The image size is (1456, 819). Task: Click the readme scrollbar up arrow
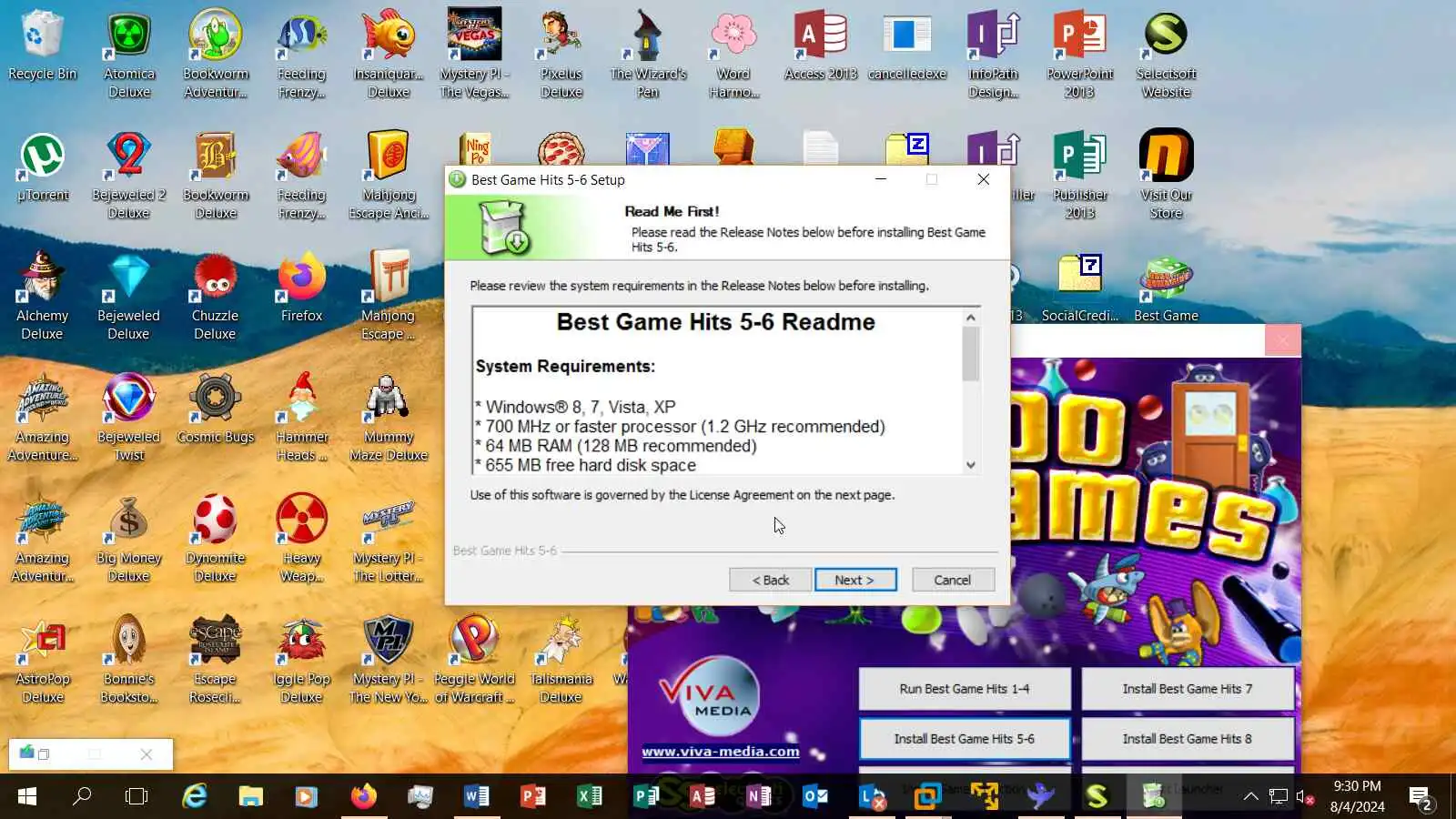(x=971, y=318)
